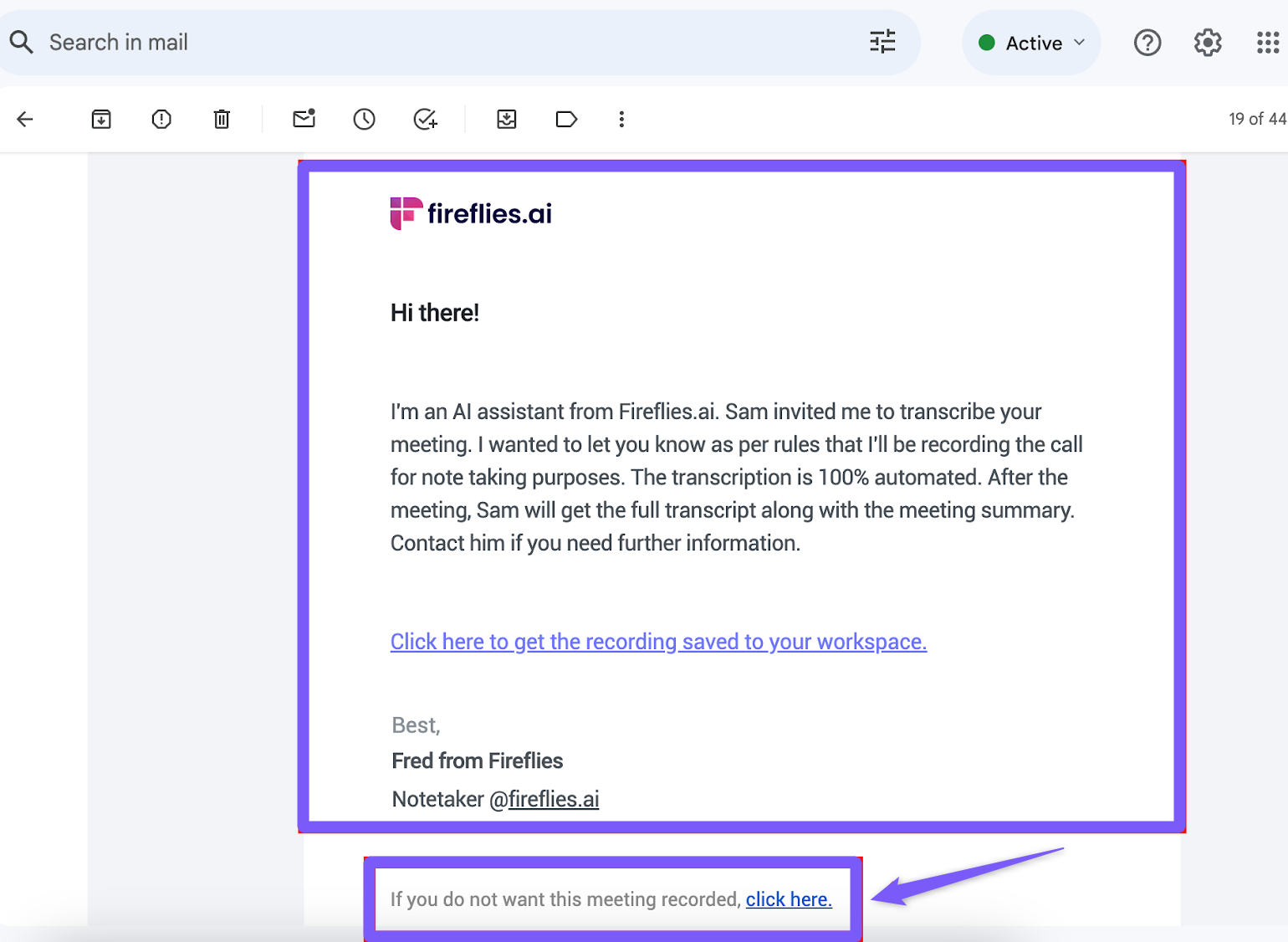This screenshot has height=942, width=1288.
Task: Report this email as spam
Action: coord(161,120)
